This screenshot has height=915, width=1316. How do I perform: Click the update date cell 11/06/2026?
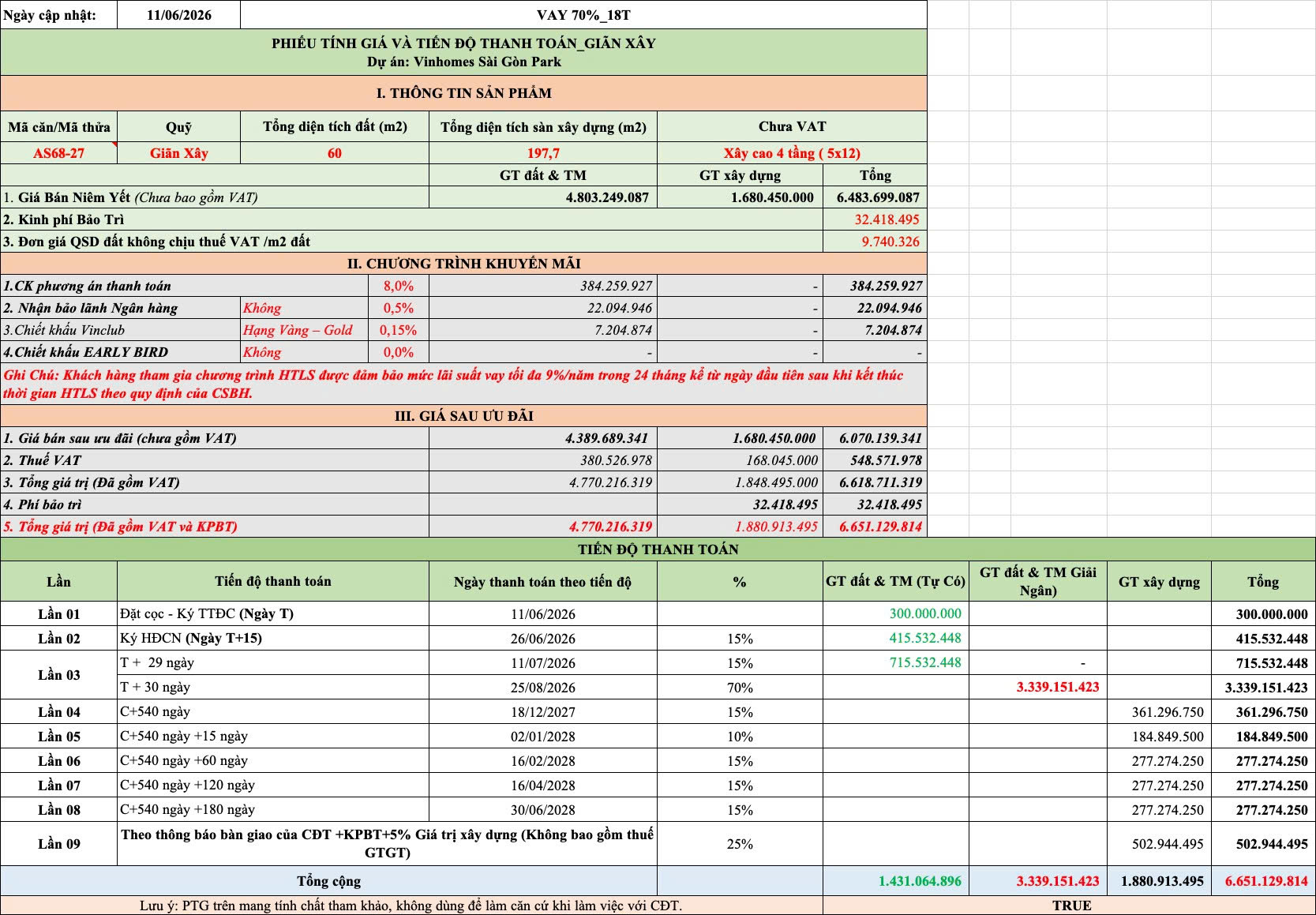pos(178,15)
